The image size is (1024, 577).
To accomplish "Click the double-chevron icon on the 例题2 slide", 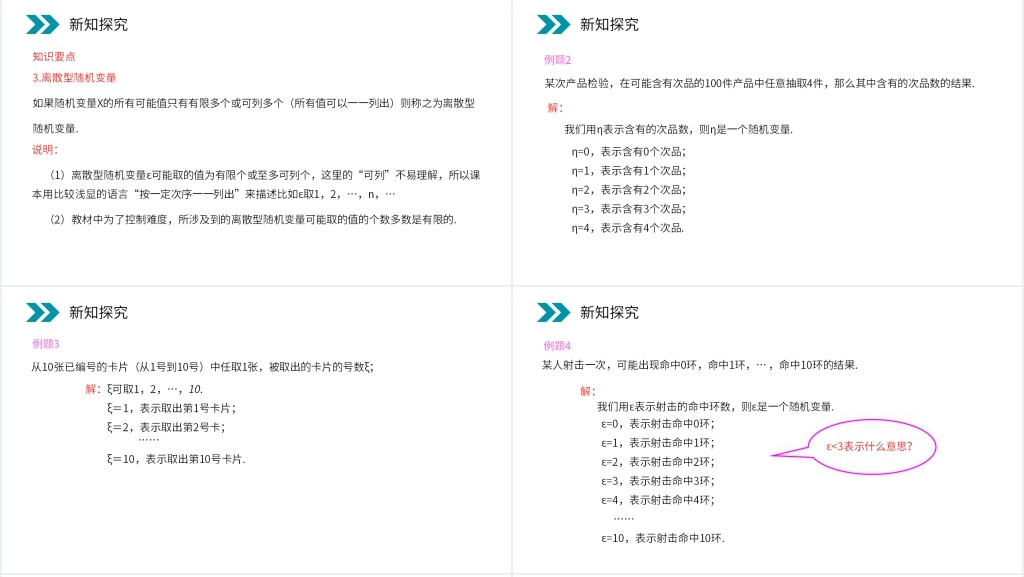I will (553, 25).
